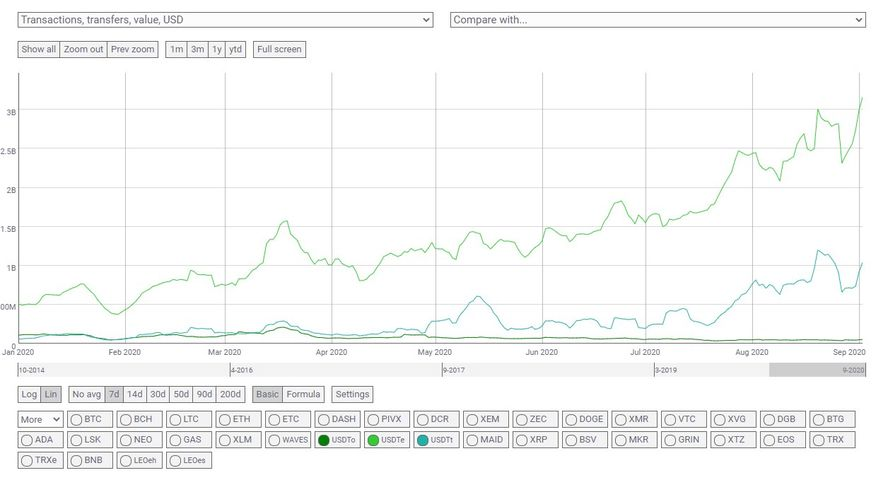Set zoom range to 1y
This screenshot has height=480, width=888.
click(x=216, y=49)
